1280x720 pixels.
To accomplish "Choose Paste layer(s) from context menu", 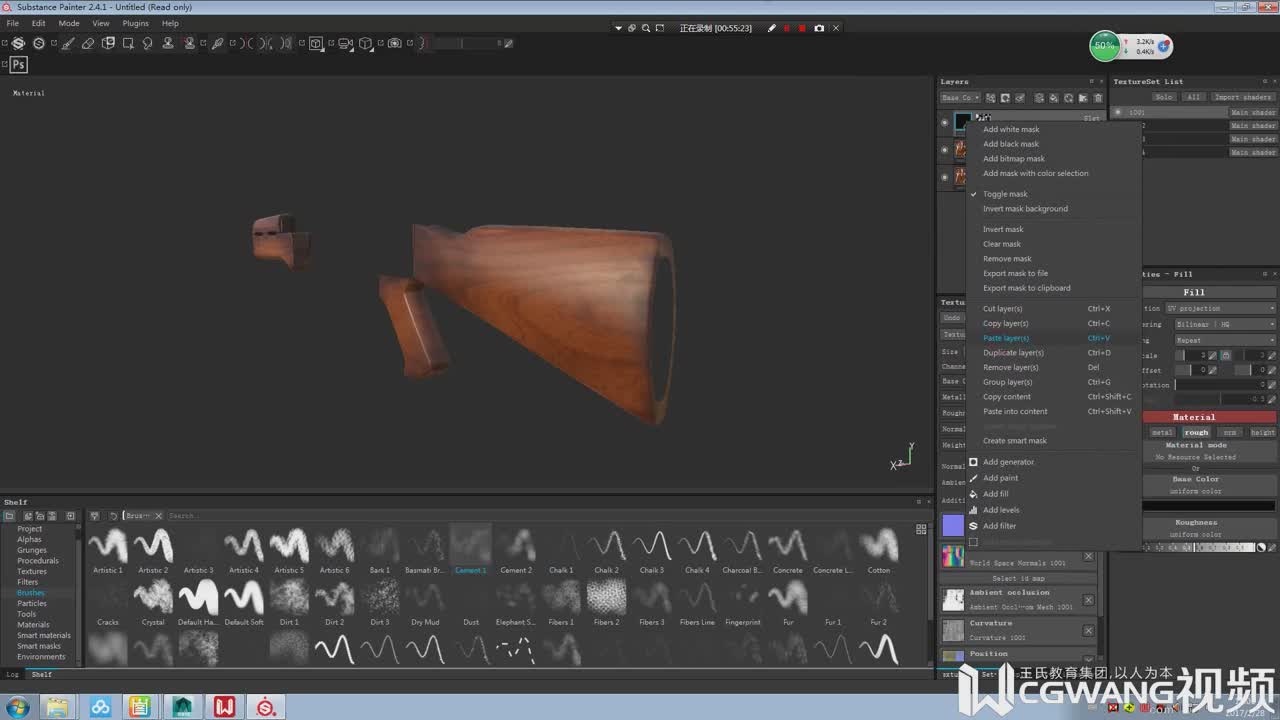I will 1006,338.
